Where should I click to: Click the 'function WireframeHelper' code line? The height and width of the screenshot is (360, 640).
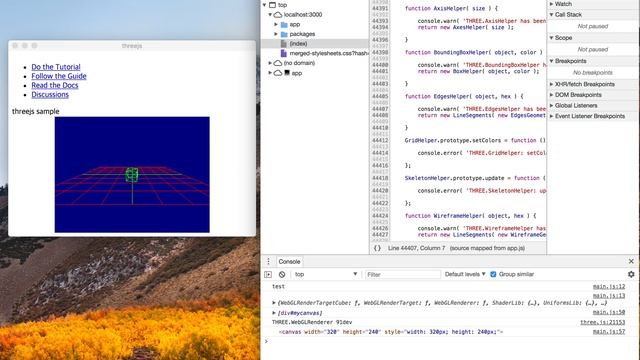pyautogui.click(x=470, y=216)
